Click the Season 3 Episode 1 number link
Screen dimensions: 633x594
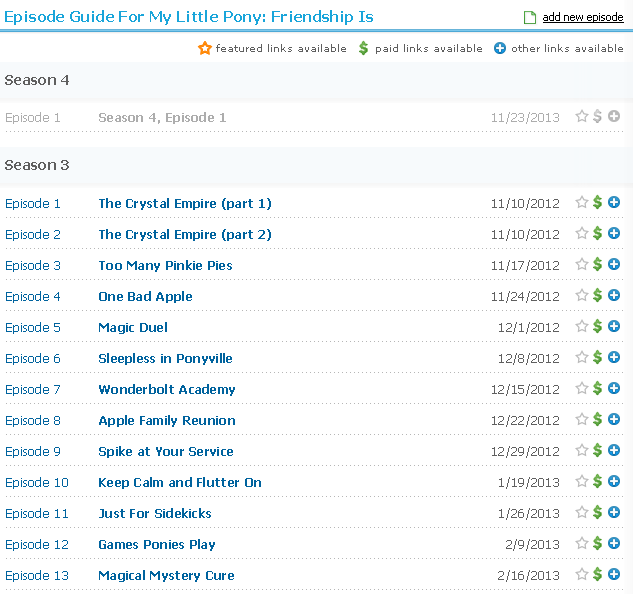(x=33, y=203)
